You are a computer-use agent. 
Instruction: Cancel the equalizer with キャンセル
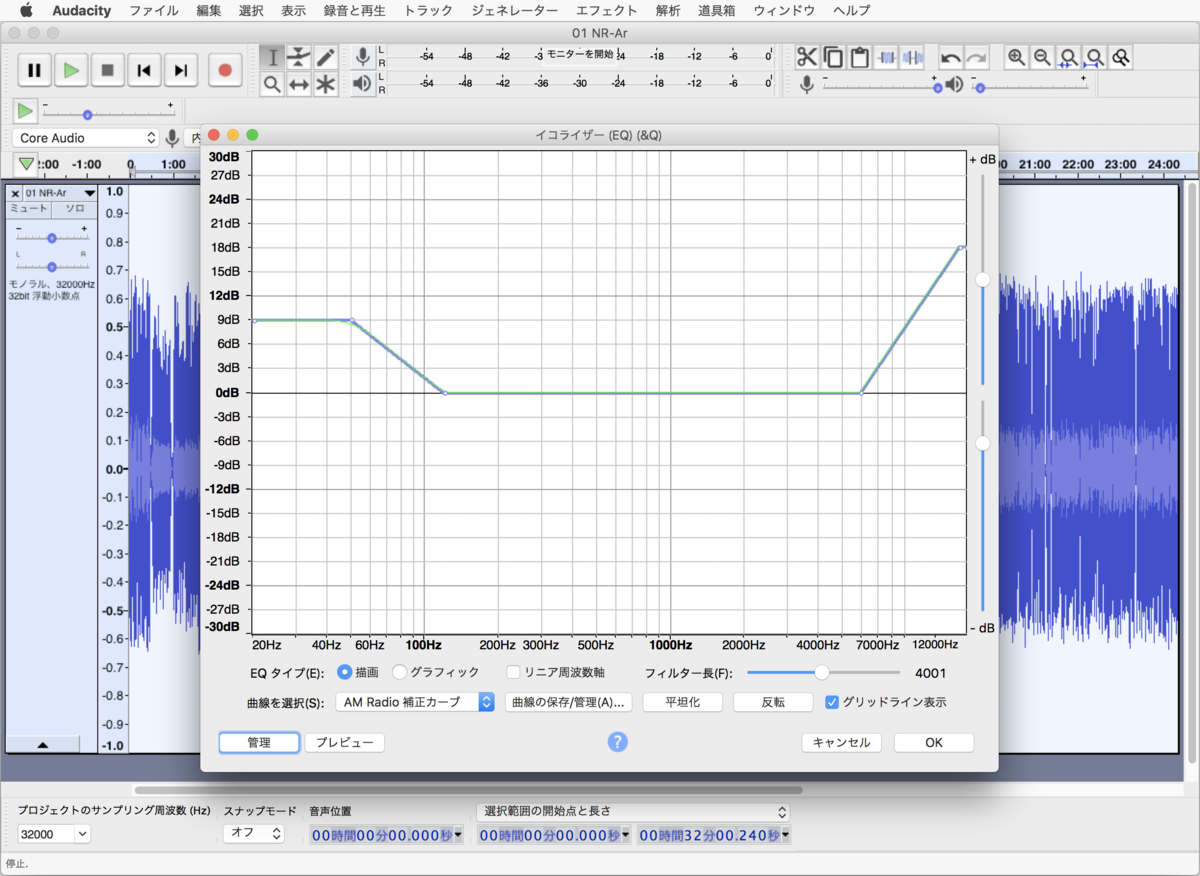[x=841, y=742]
